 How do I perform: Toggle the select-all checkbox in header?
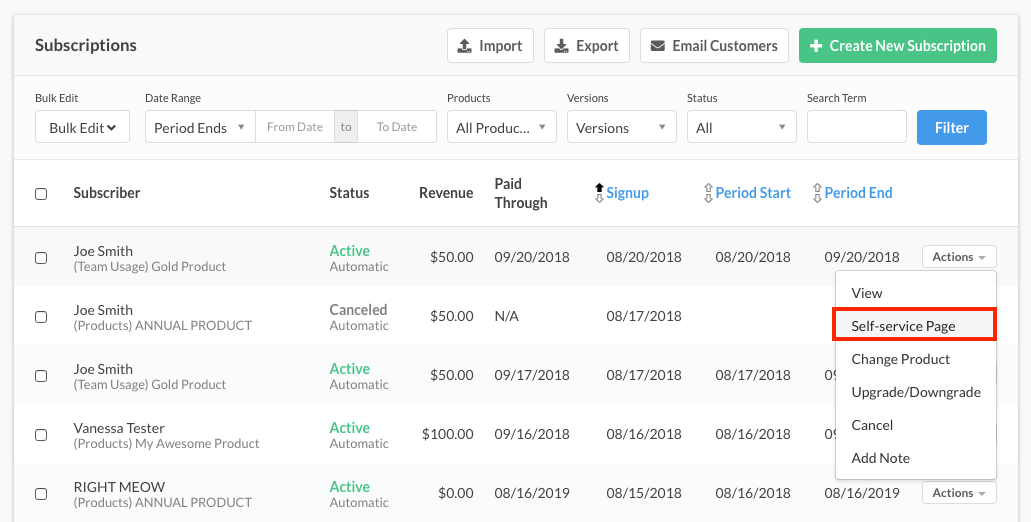pos(41,194)
